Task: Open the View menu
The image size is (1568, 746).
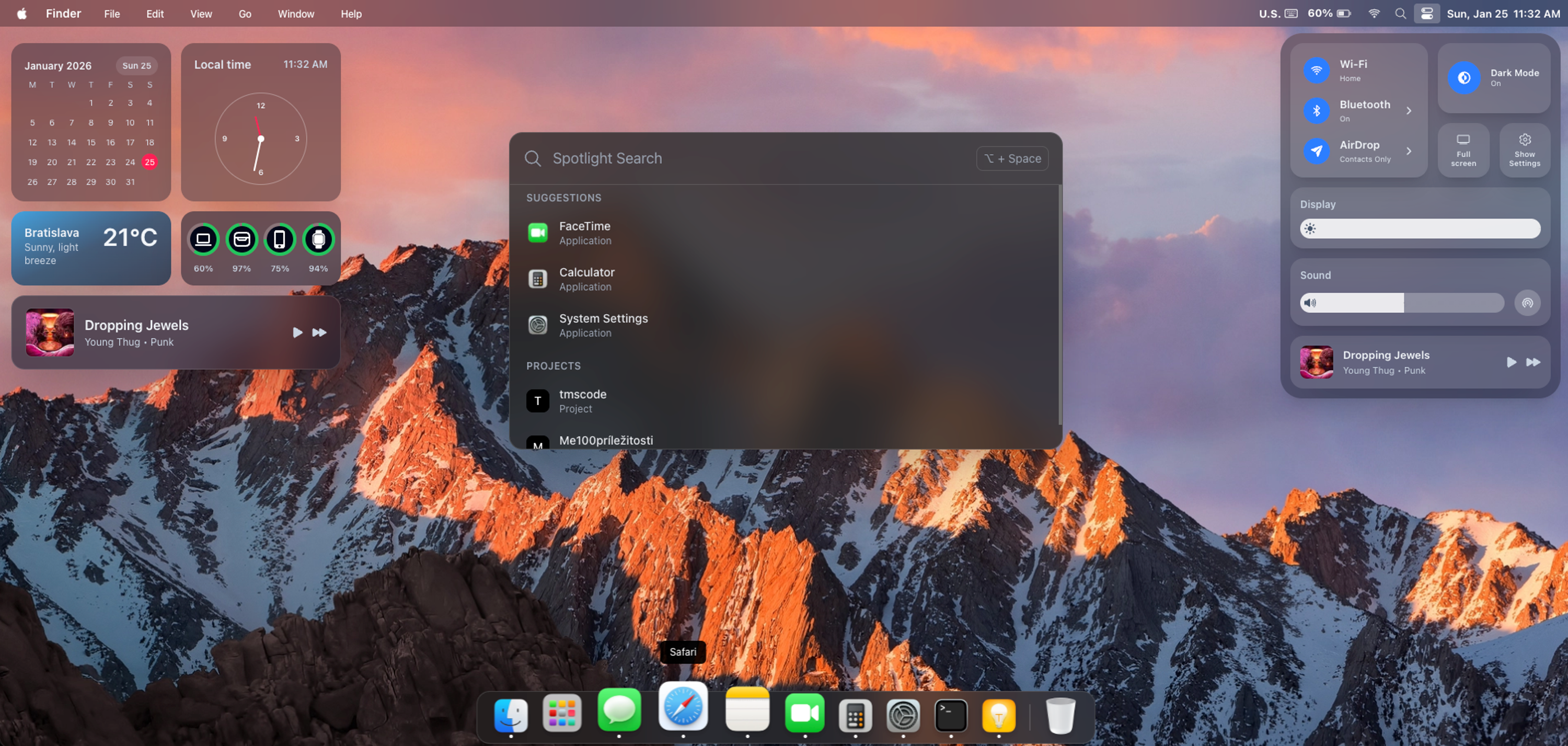Action: (x=201, y=14)
